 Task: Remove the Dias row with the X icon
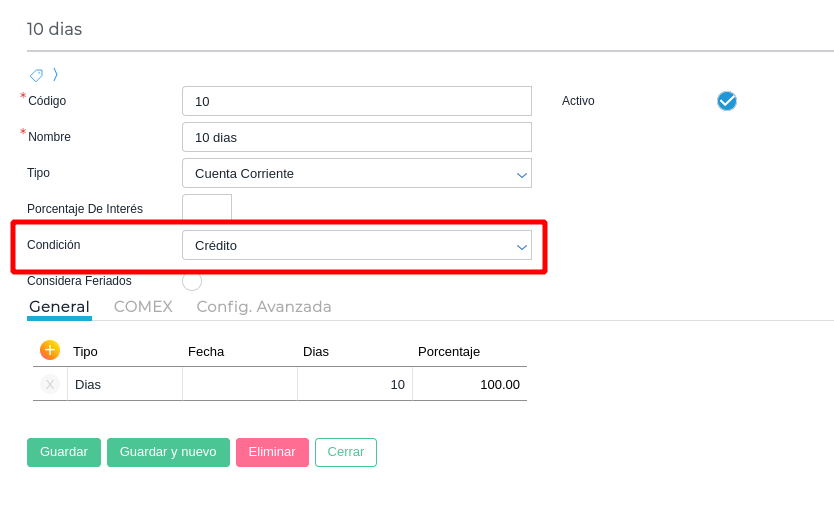(50, 384)
